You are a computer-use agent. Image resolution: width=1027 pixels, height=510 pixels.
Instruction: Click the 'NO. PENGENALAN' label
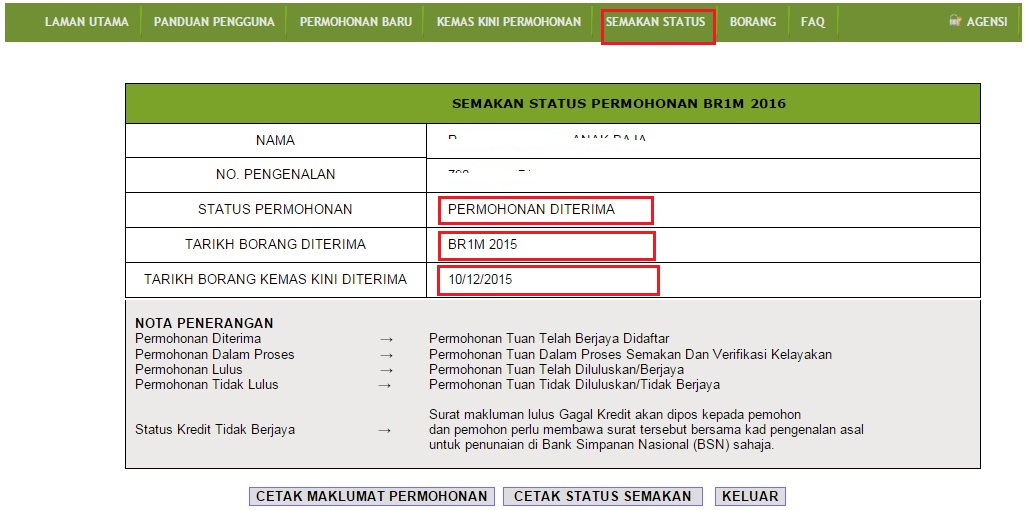point(275,175)
